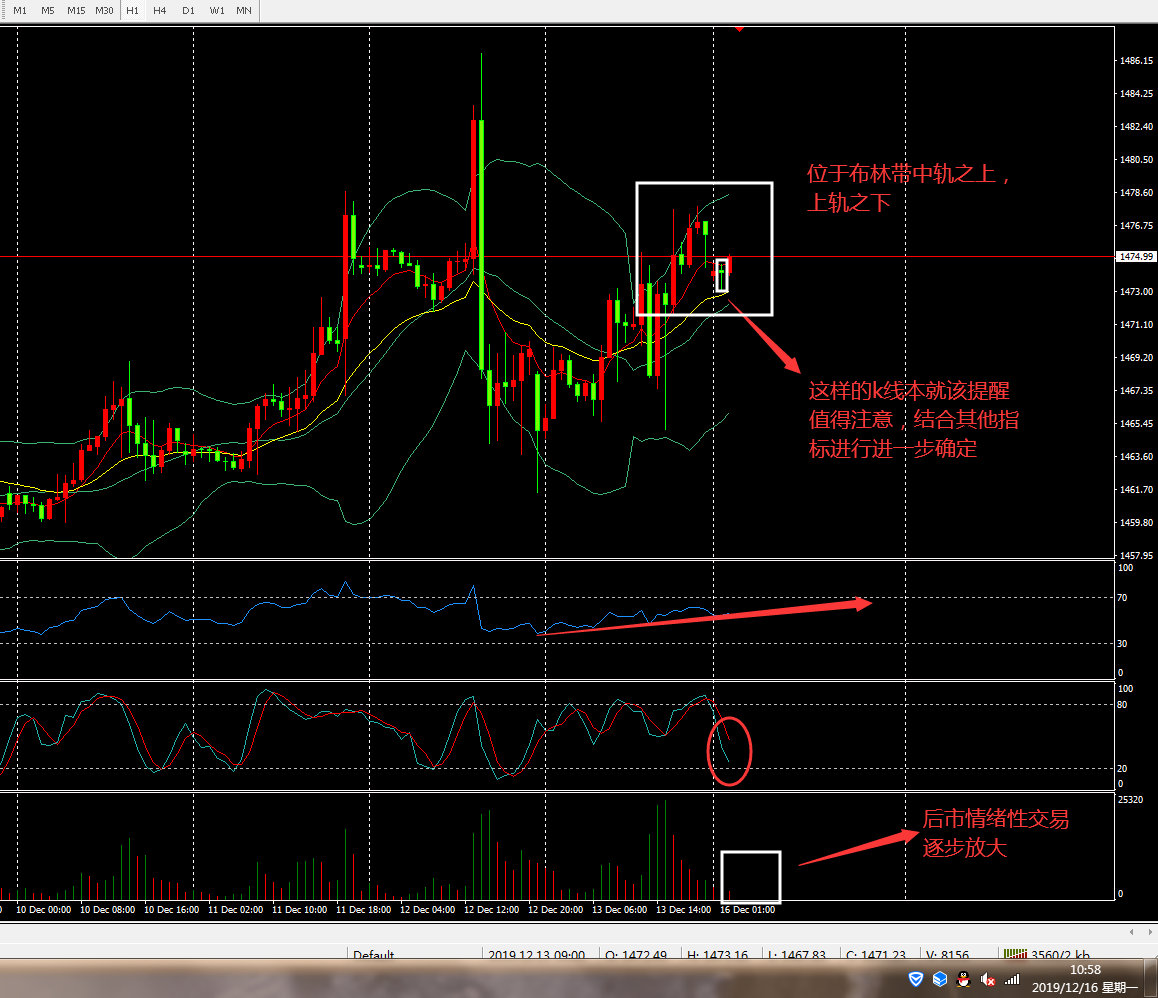Open the blue cube tray icon

(940, 979)
